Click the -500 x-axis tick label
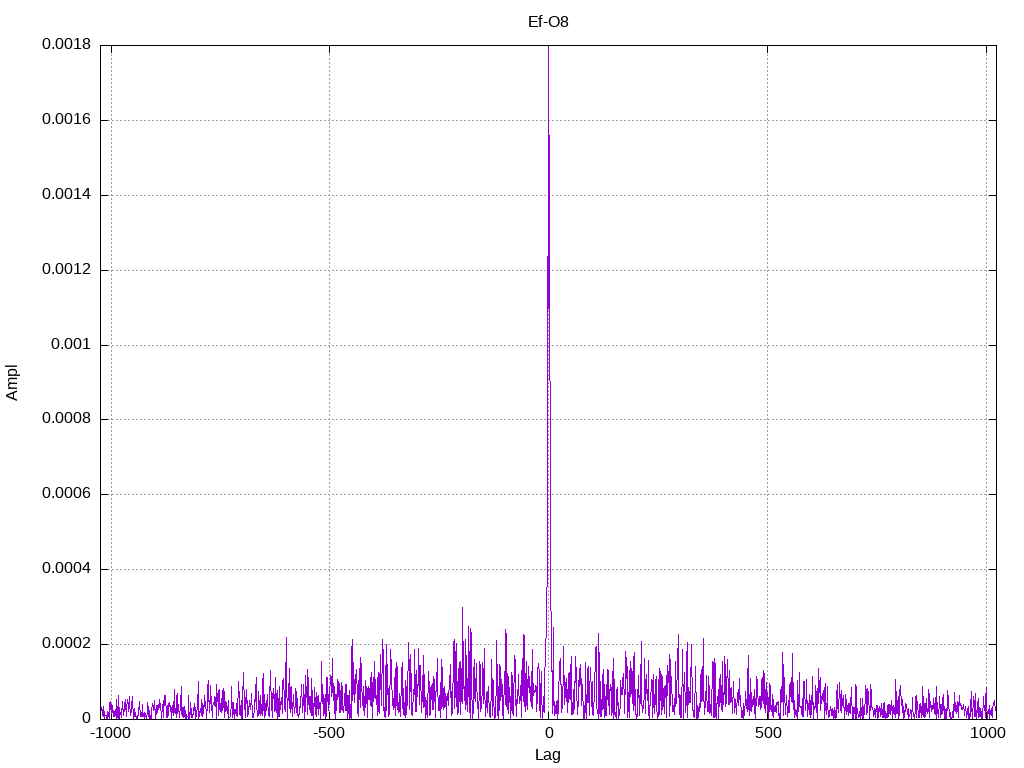 click(x=329, y=733)
